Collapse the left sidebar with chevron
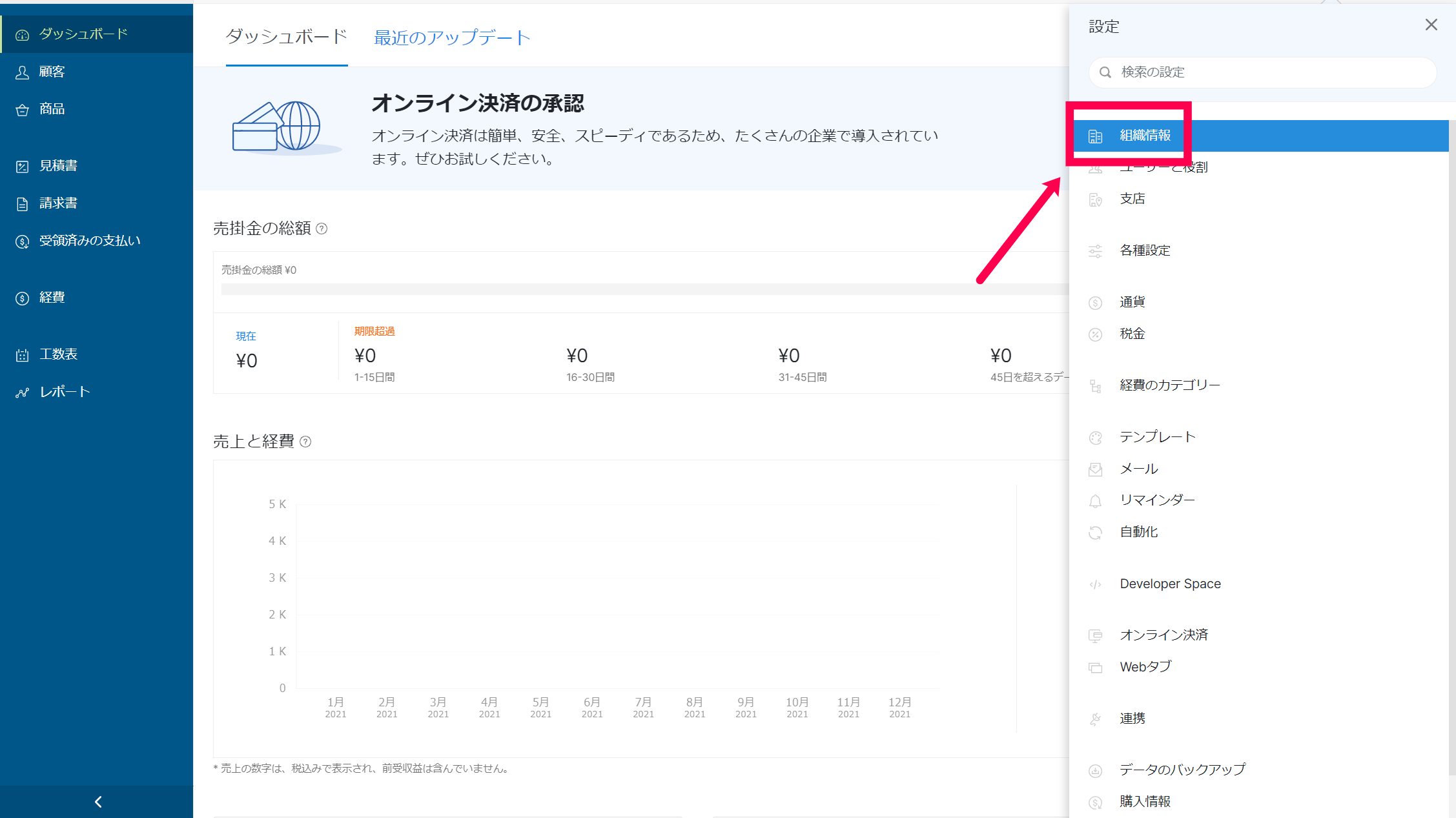The width and height of the screenshot is (1456, 818). [x=97, y=802]
